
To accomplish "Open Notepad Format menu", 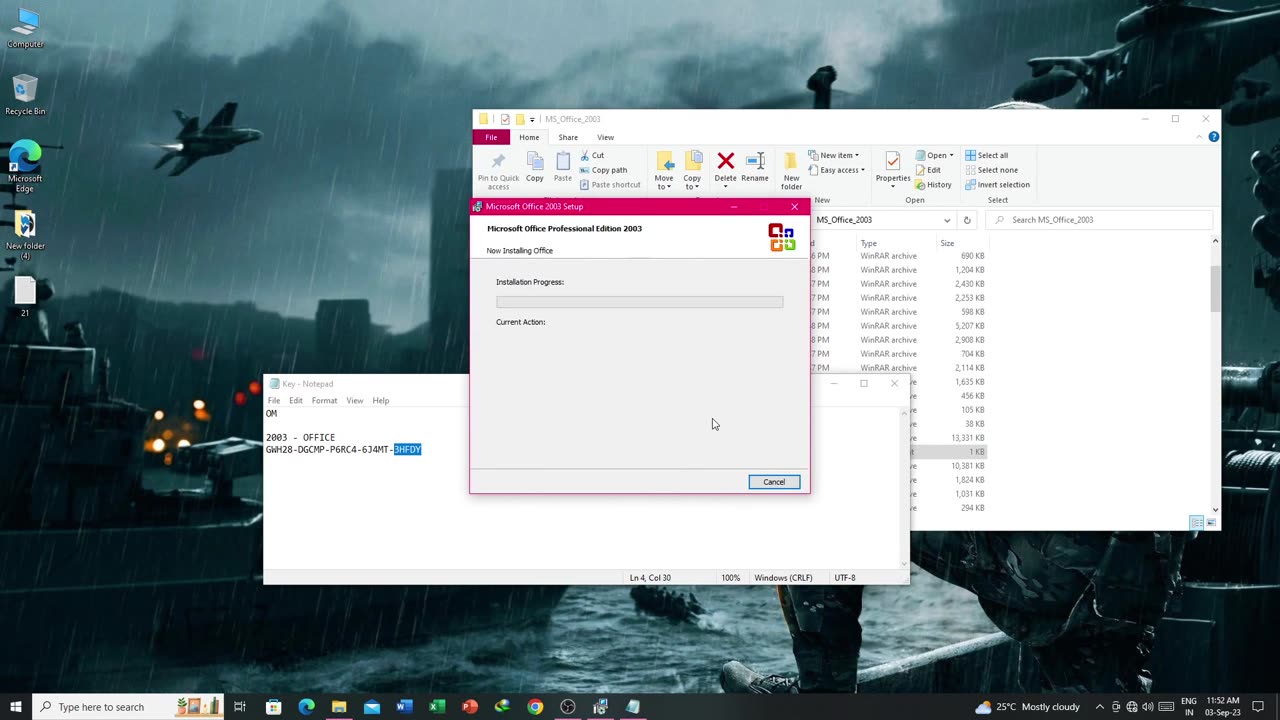I will [x=324, y=401].
